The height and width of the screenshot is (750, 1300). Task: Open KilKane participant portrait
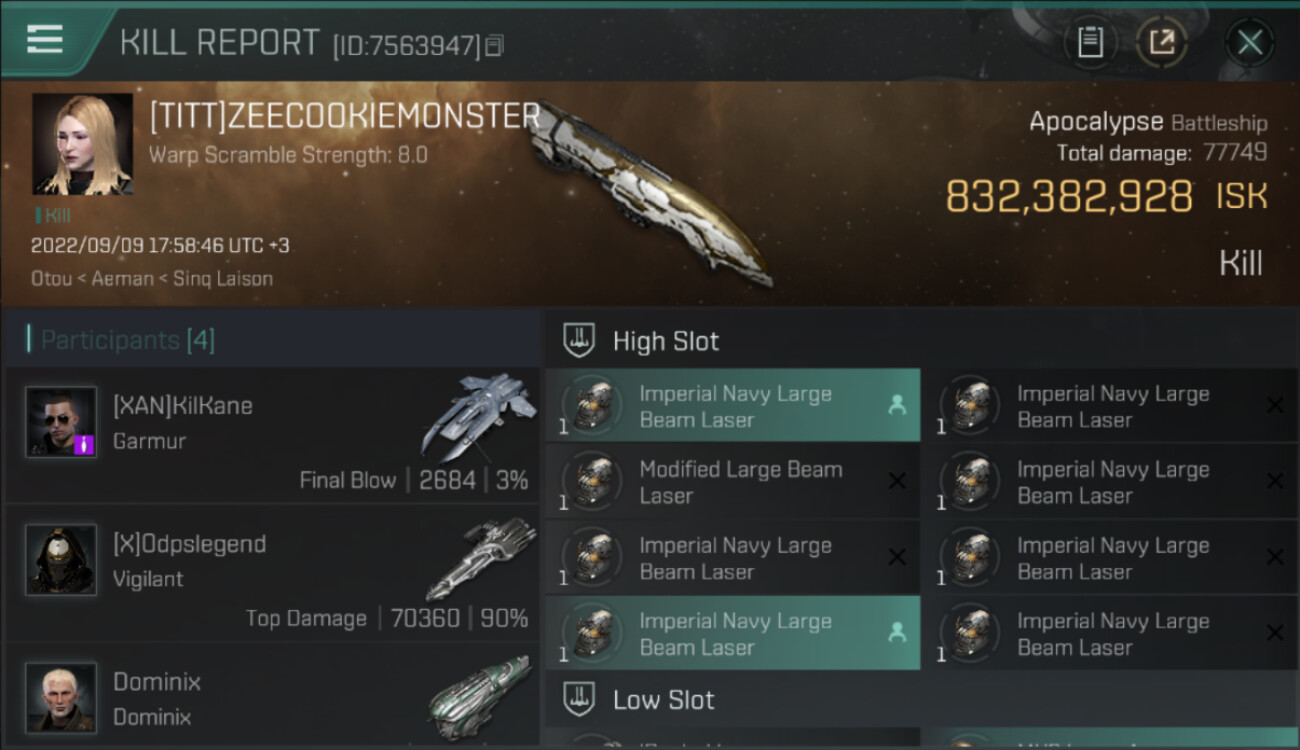tap(61, 422)
